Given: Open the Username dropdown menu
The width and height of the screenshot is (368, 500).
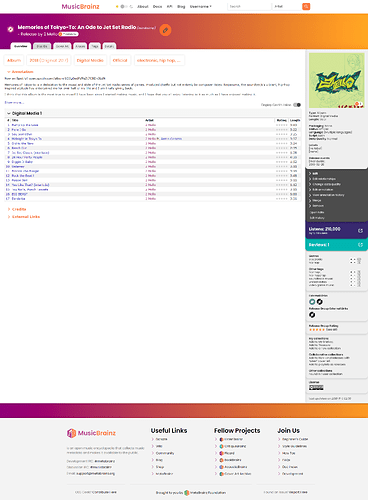Looking at the screenshot, I should tap(201, 6).
